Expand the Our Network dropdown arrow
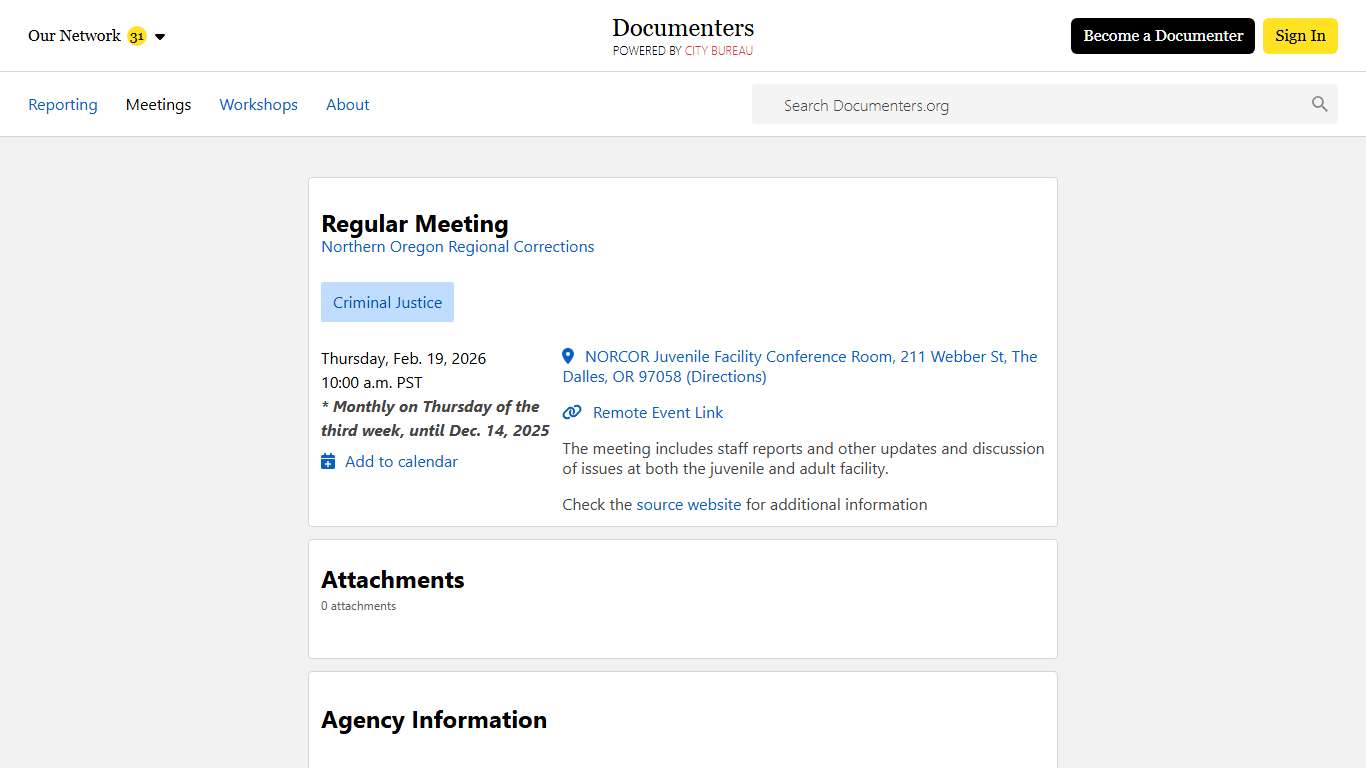The height and width of the screenshot is (768, 1366). click(x=160, y=37)
